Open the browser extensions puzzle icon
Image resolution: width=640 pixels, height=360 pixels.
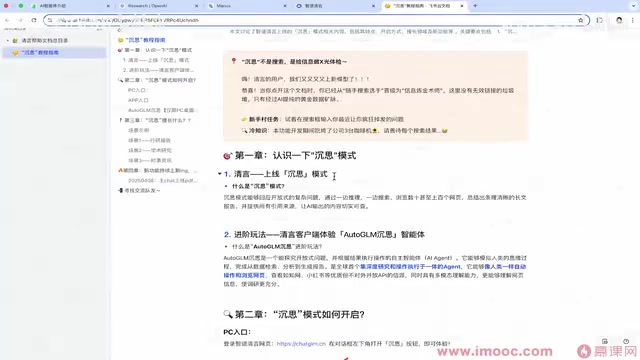pos(599,20)
